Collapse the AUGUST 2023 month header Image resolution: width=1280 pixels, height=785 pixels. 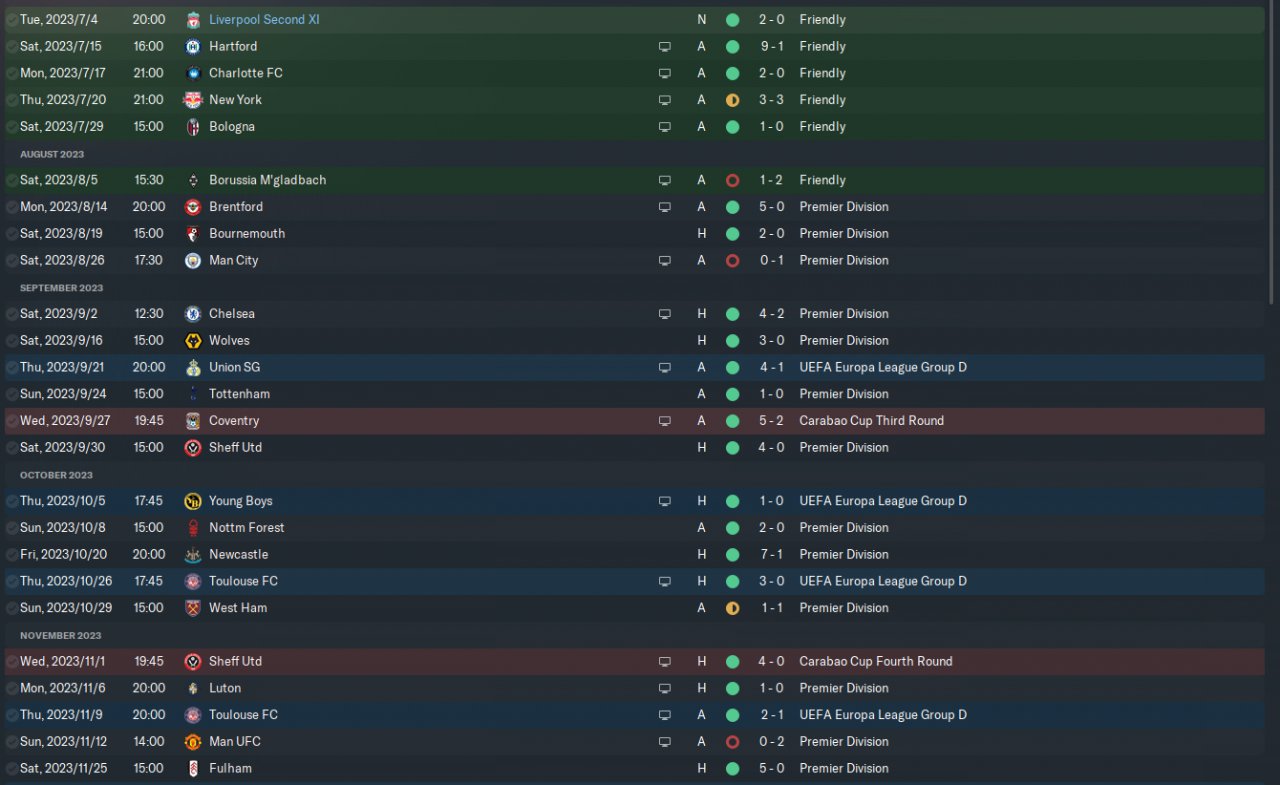(52, 154)
